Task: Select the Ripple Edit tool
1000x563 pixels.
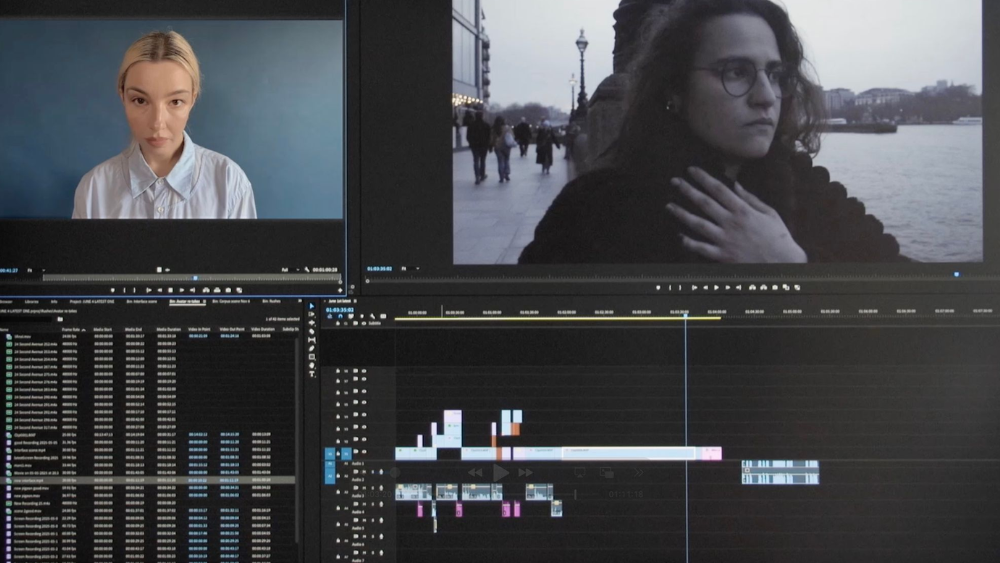Action: pos(311,323)
